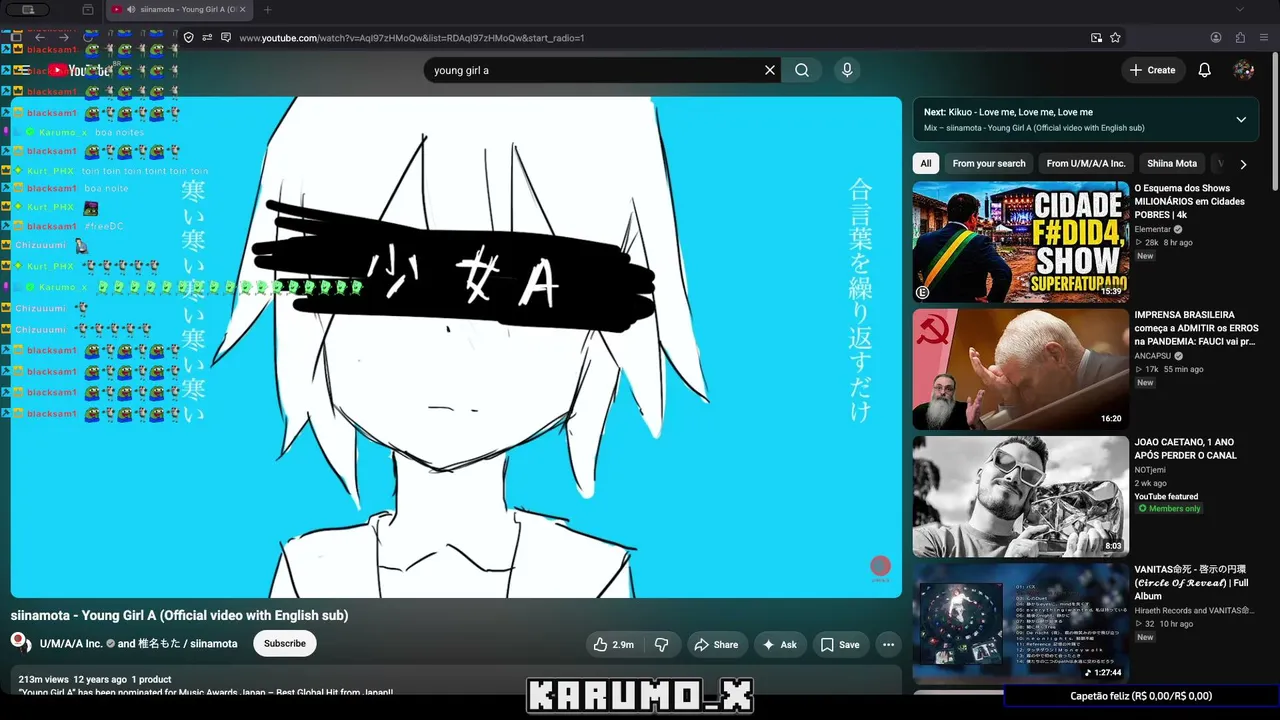Select the siinamota - Young Girl A tab
Screen dimensions: 1280x720
(180, 10)
